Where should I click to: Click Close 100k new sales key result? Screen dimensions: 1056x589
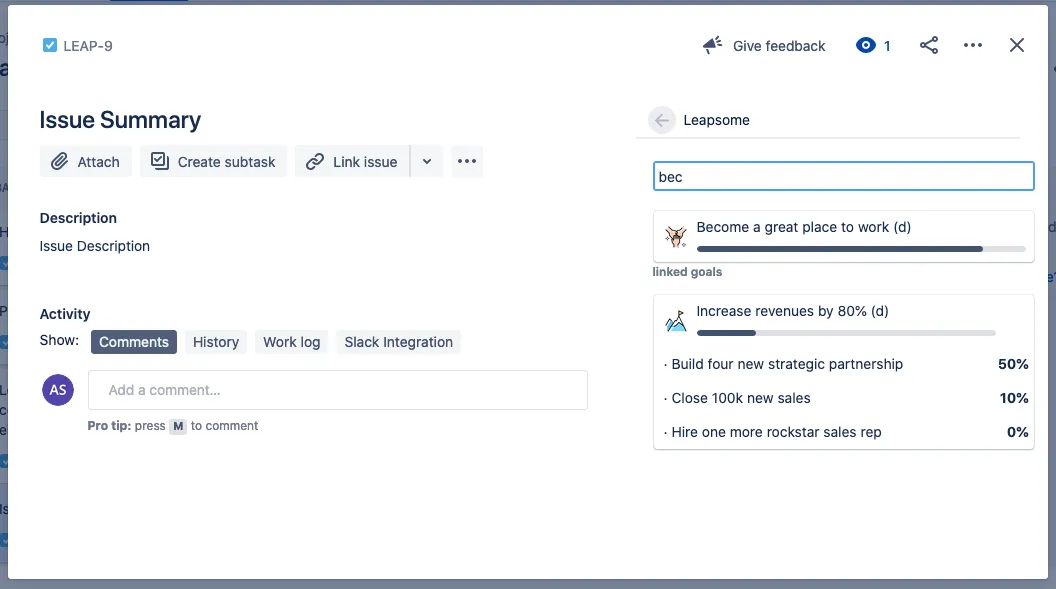point(740,399)
